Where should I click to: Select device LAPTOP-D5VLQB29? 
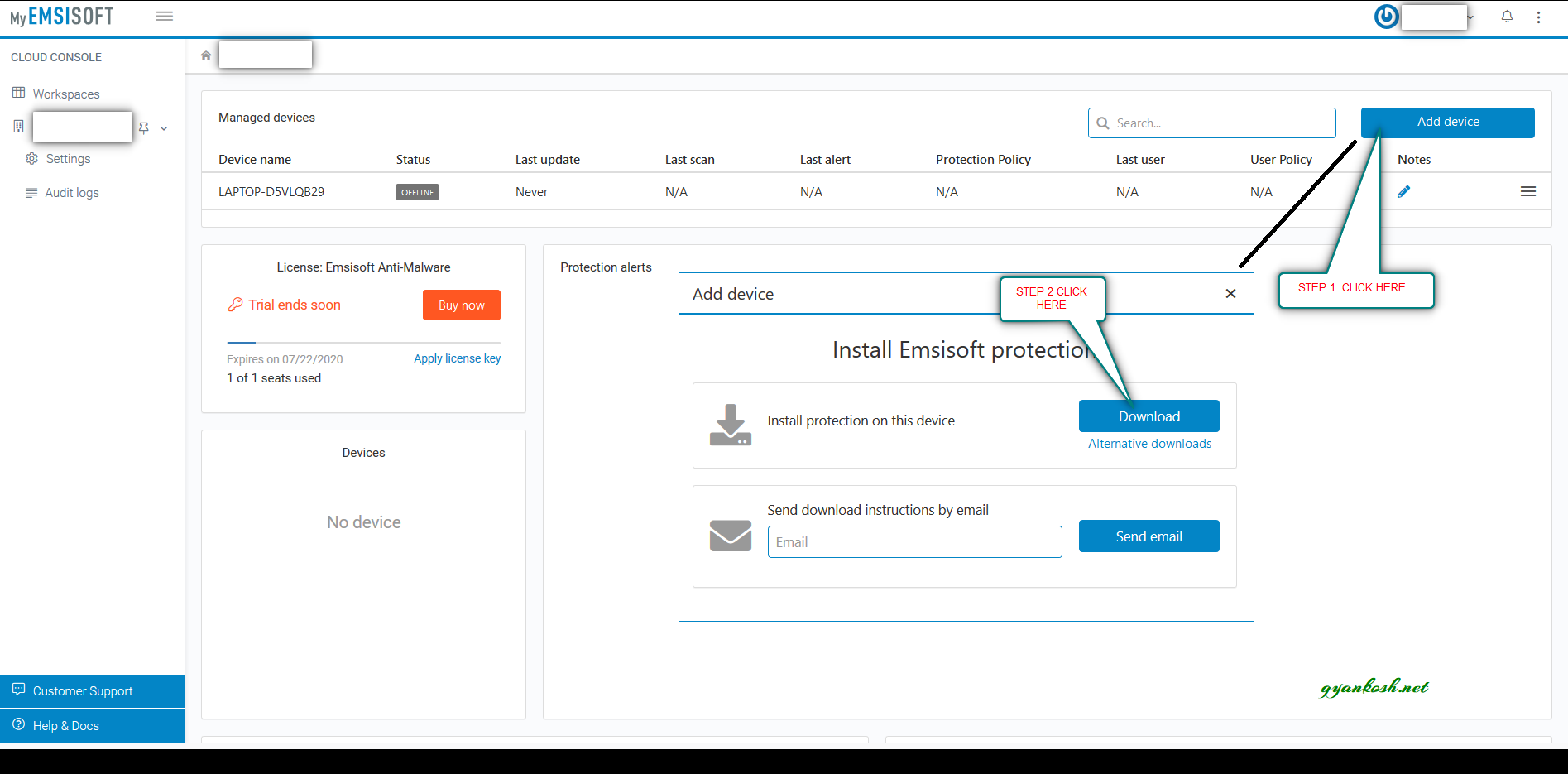[x=271, y=192]
